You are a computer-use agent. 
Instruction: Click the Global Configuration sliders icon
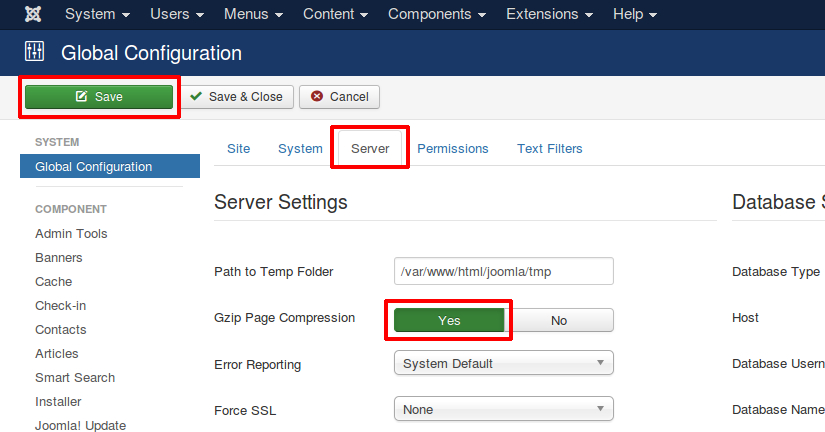point(35,52)
